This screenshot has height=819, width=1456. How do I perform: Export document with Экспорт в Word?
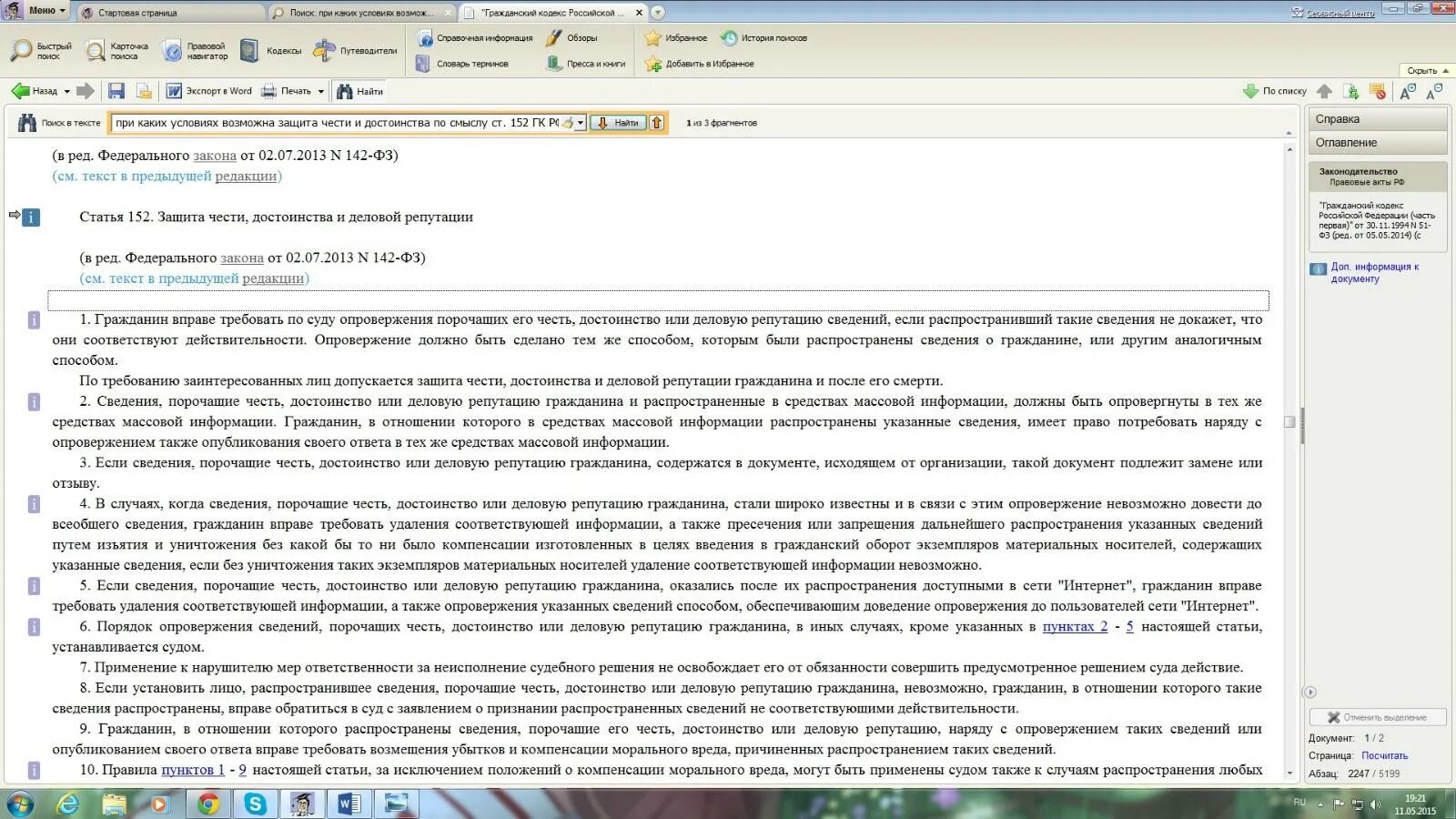pyautogui.click(x=208, y=91)
